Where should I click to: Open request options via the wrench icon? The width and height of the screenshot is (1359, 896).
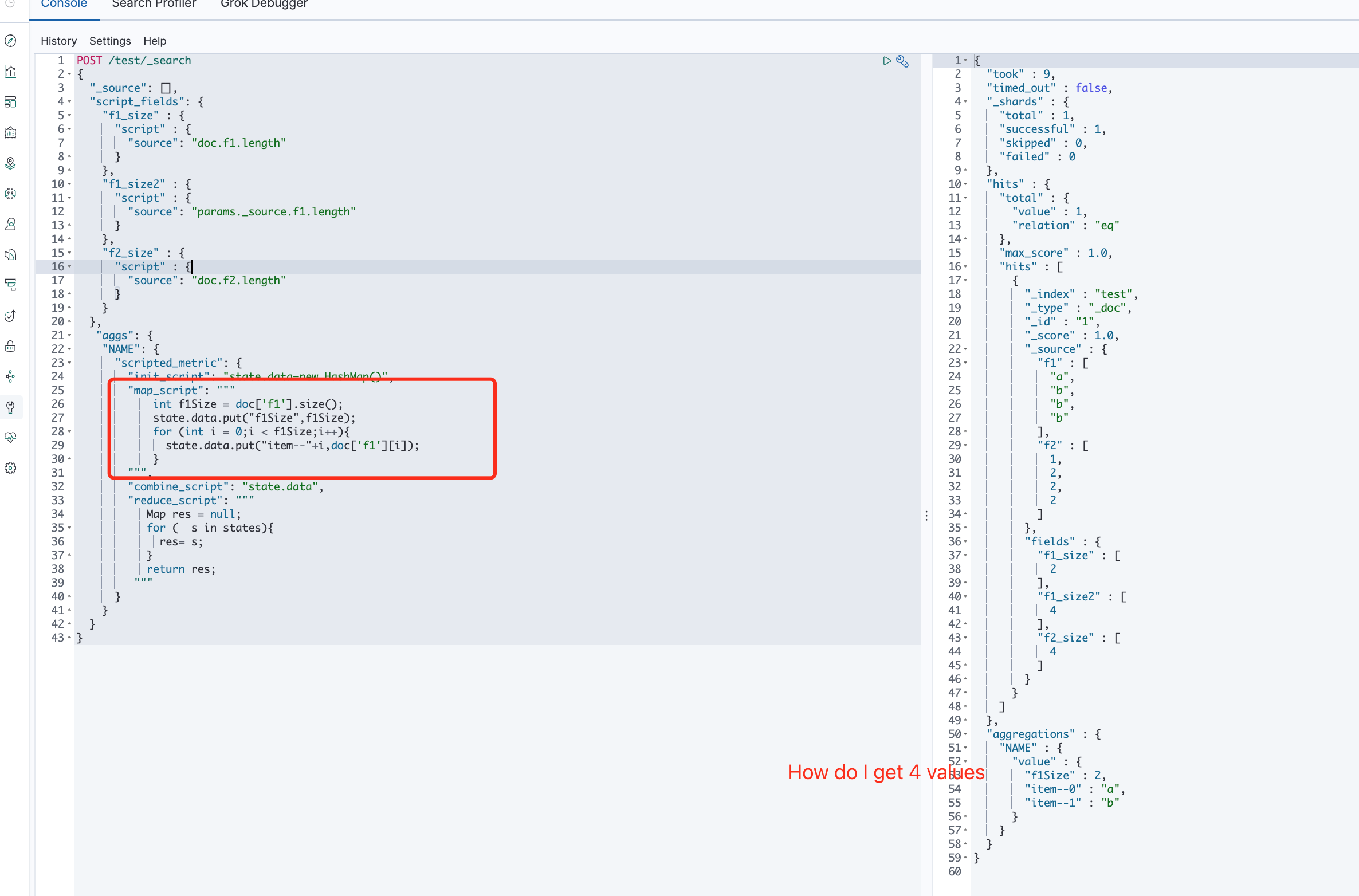click(903, 61)
